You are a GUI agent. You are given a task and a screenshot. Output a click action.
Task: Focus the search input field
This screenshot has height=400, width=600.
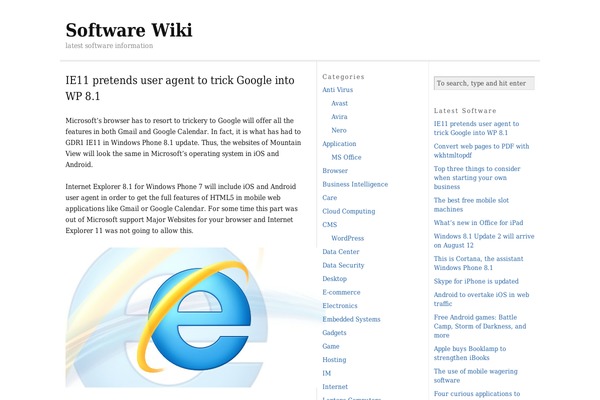pyautogui.click(x=484, y=83)
